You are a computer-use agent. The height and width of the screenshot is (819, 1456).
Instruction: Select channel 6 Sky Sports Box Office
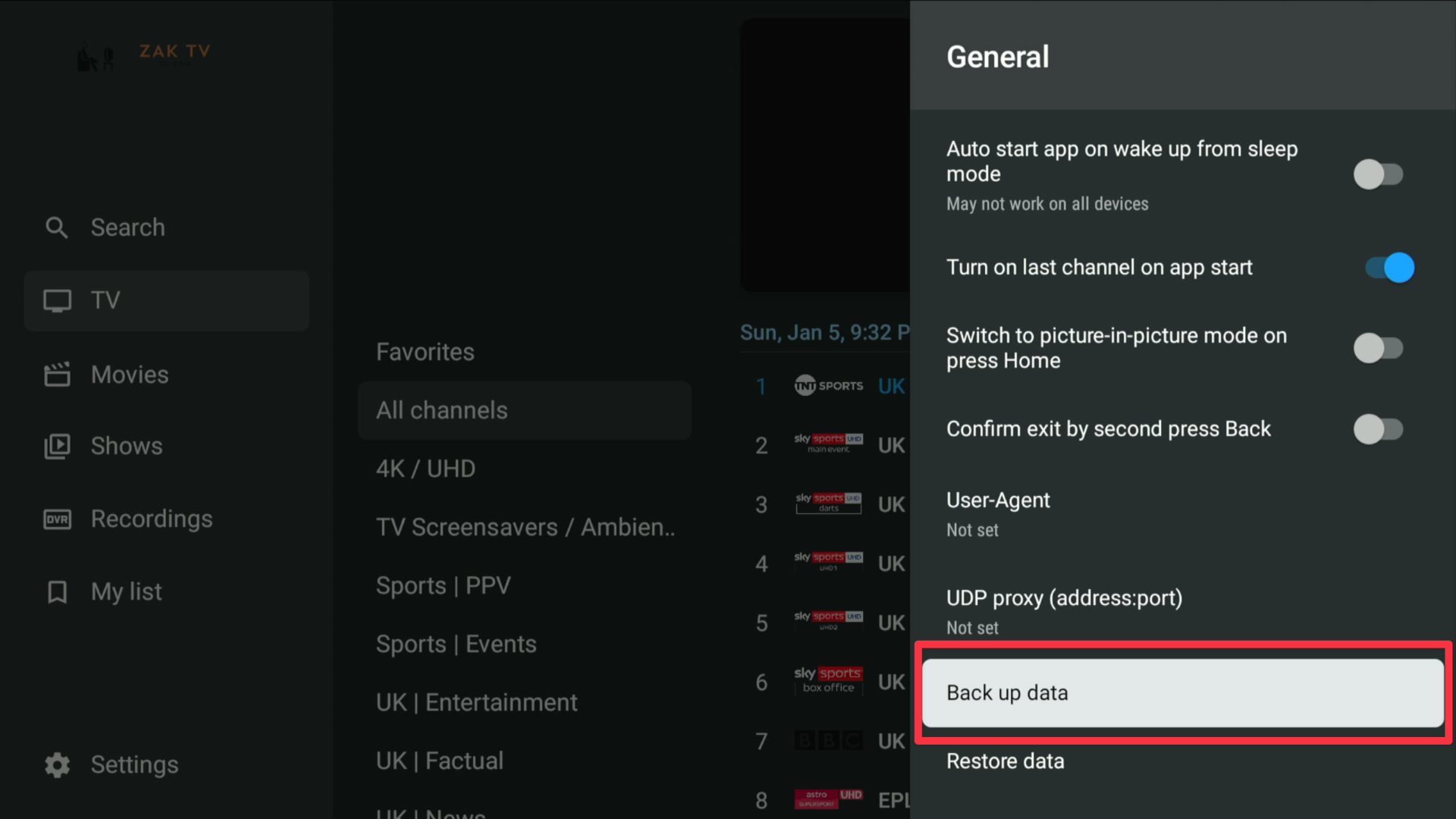click(x=828, y=681)
